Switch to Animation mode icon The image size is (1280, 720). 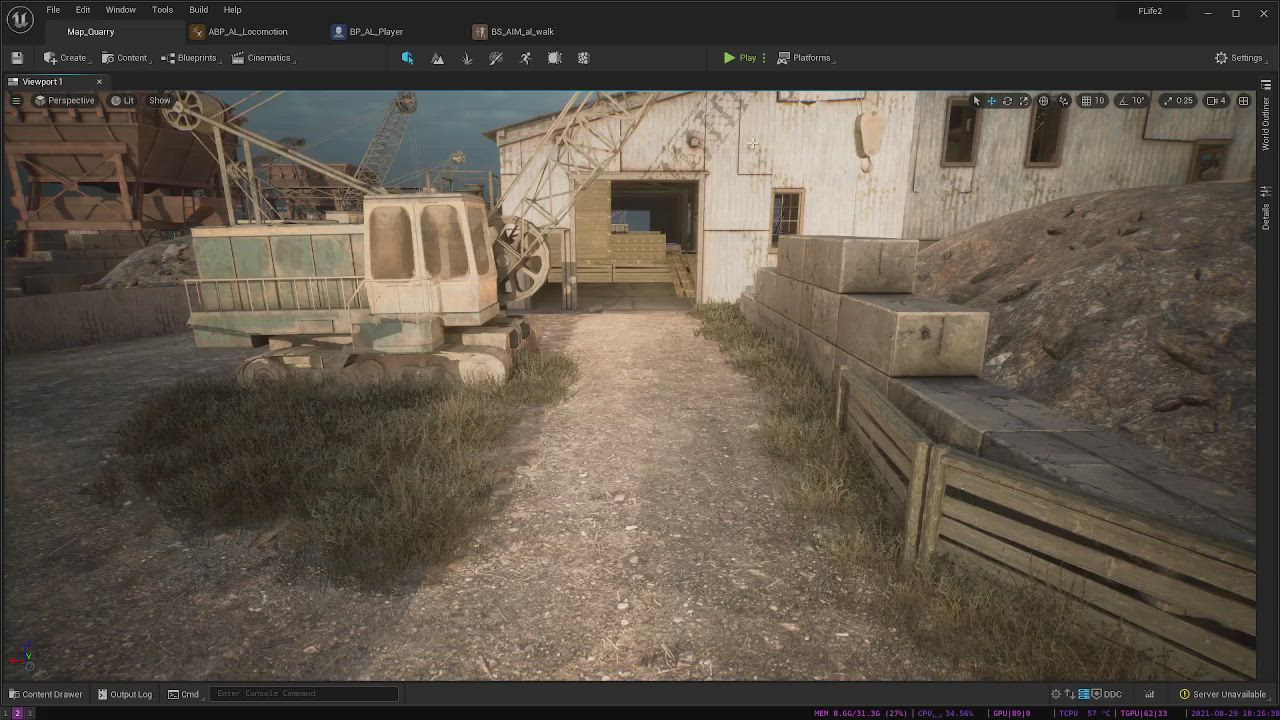click(525, 58)
